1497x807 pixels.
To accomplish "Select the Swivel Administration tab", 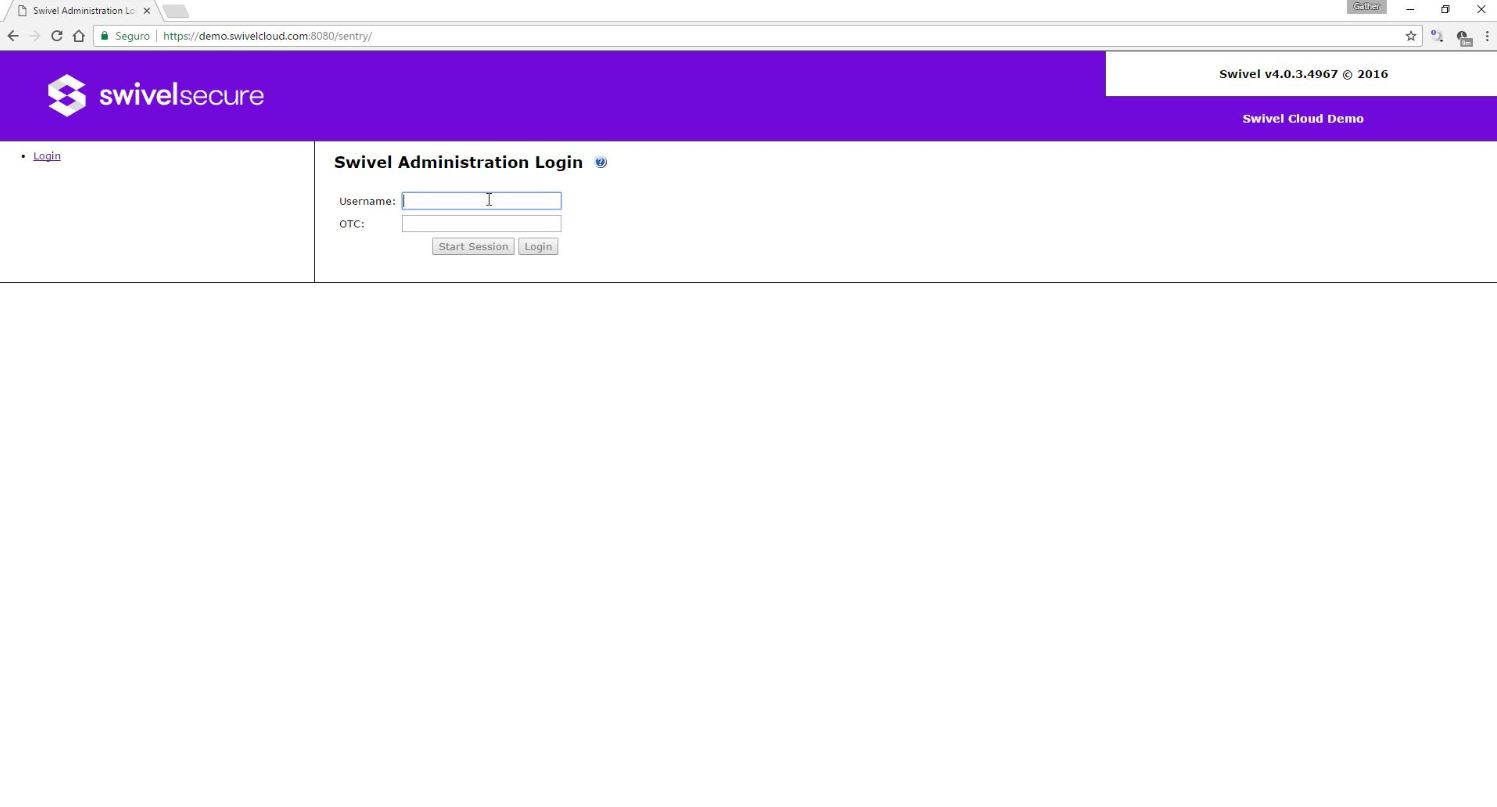I will click(x=80, y=11).
